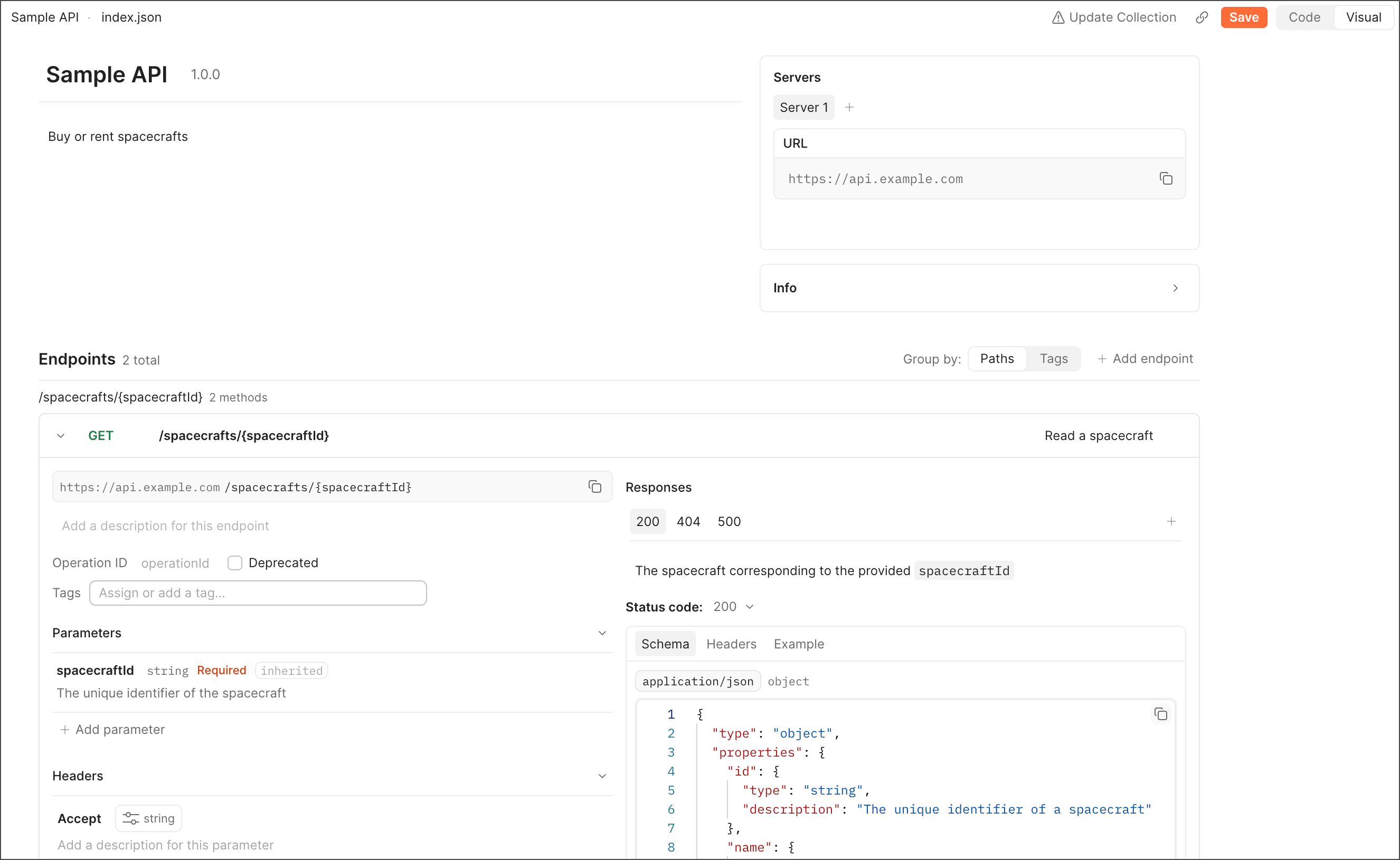This screenshot has height=860, width=1400.
Task: Click the spacecraft identifier parameter description
Action: 171,693
